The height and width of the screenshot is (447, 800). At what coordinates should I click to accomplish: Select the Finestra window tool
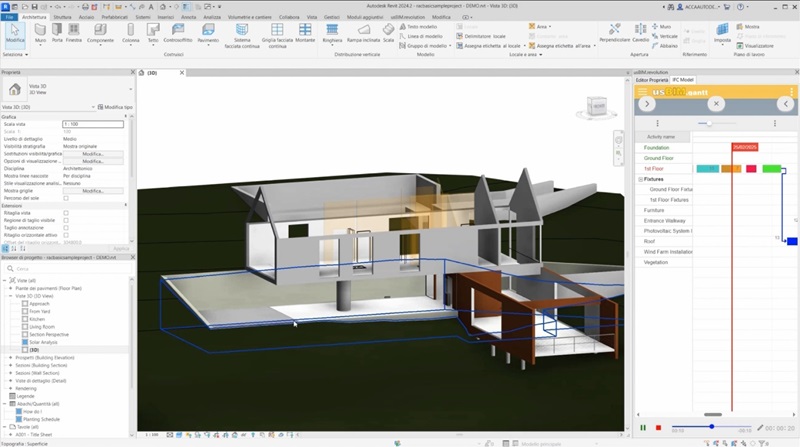74,33
